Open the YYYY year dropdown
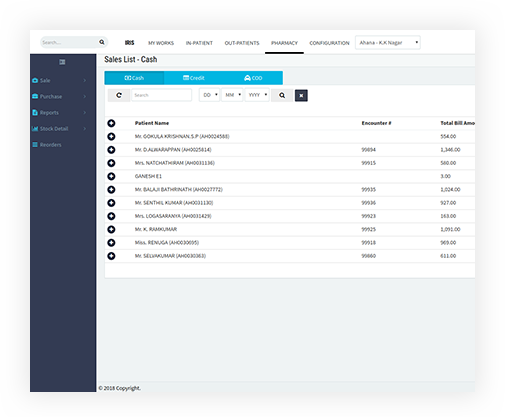The width and height of the screenshot is (505, 417). 257,95
